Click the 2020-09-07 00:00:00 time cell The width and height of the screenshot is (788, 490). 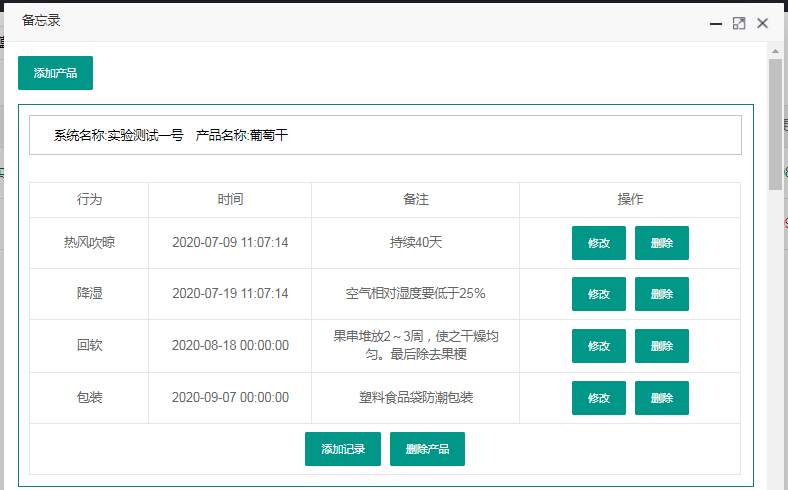pos(230,397)
